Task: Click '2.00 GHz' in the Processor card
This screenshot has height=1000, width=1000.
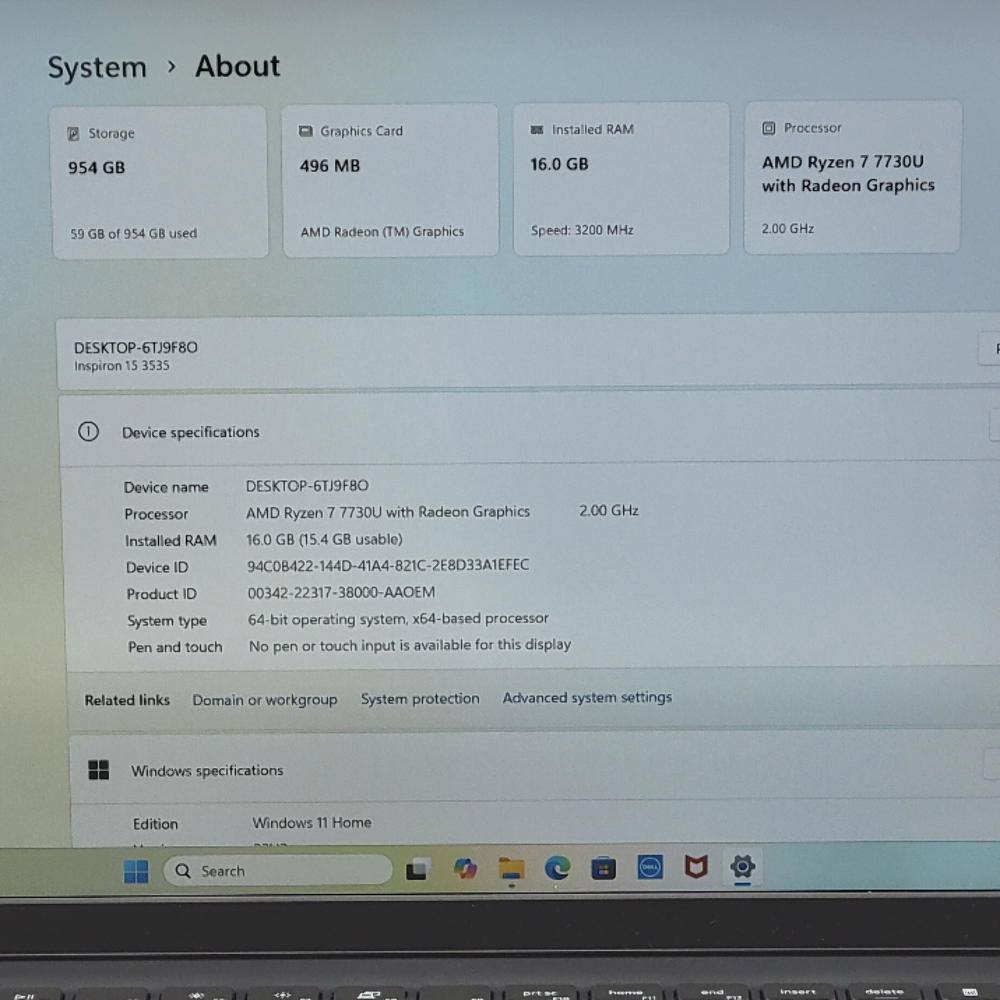Action: (787, 228)
